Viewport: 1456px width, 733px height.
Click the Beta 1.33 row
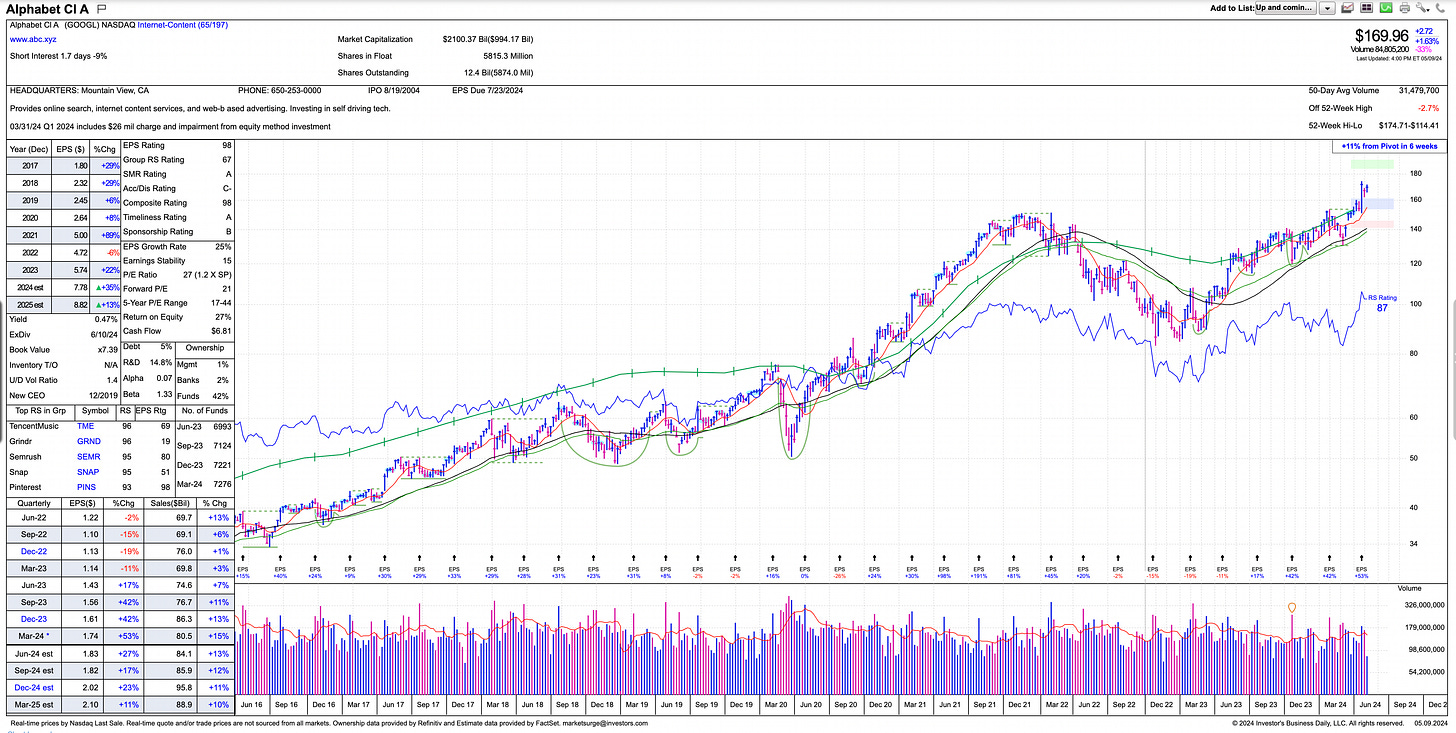(x=147, y=396)
